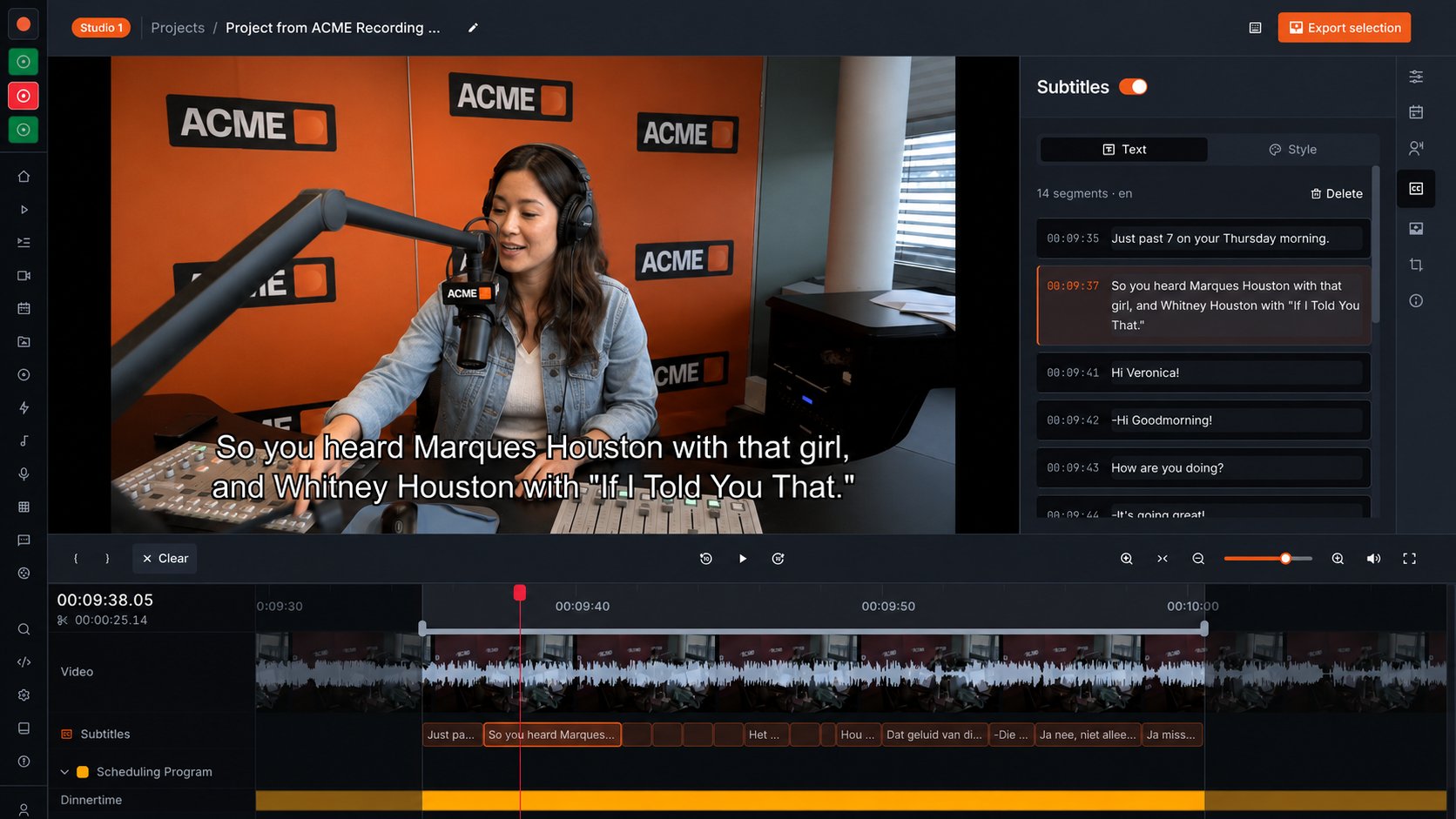Click the upper green circle icon in the sidebar
1456x819 pixels.
[24, 62]
